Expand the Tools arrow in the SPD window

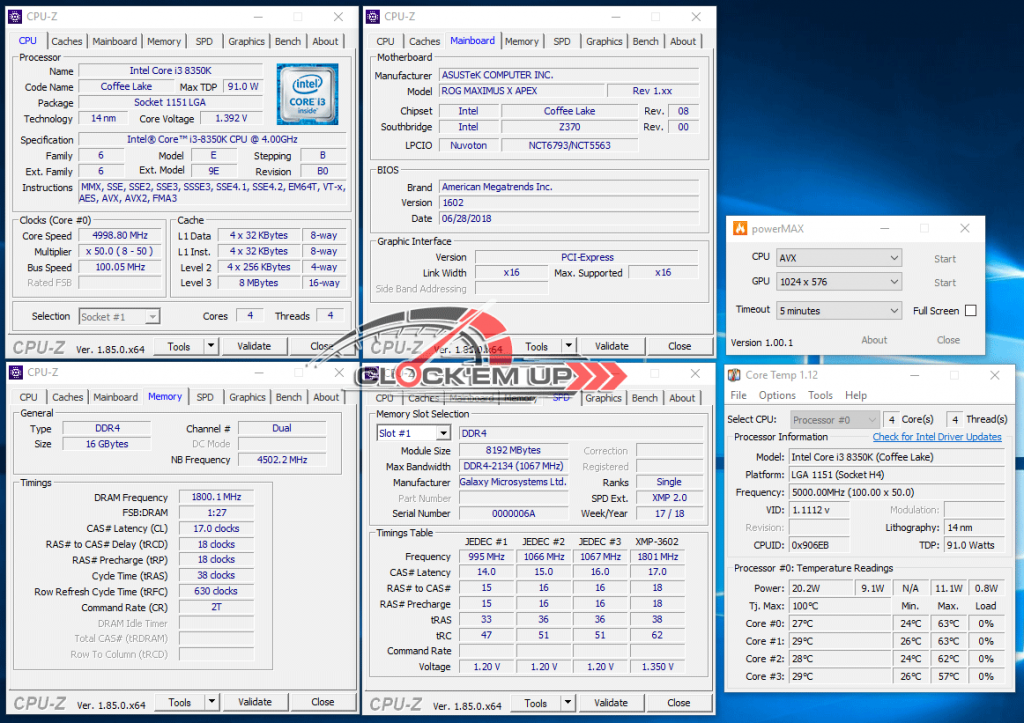(x=568, y=703)
